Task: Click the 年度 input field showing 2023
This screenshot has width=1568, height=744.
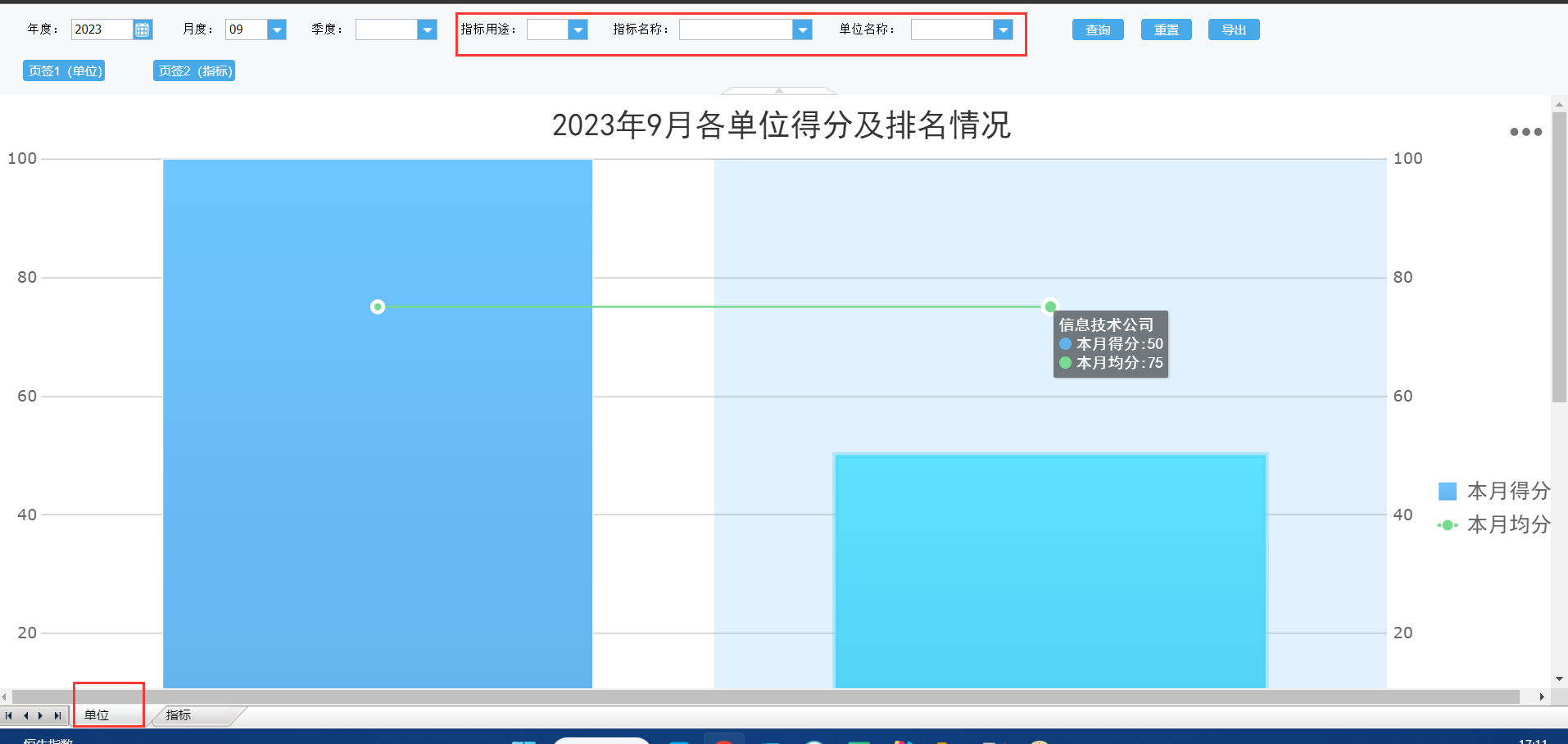Action: (x=102, y=29)
